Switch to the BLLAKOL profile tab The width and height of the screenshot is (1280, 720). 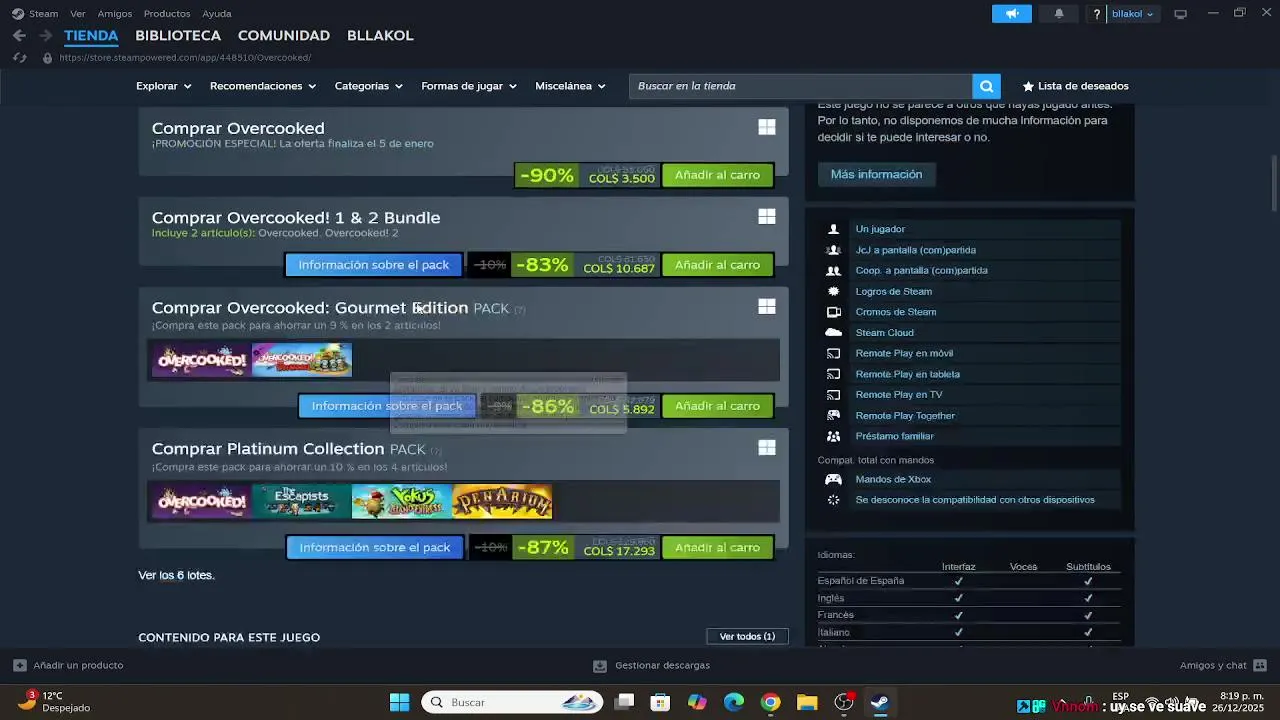click(380, 35)
